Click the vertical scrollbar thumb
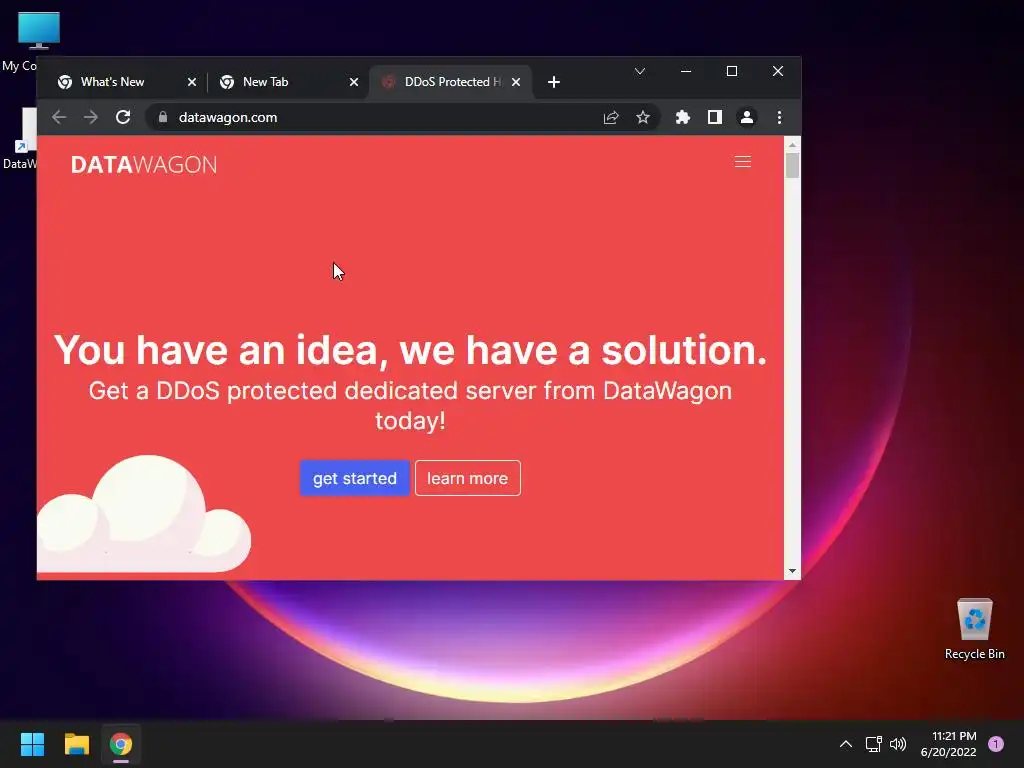The width and height of the screenshot is (1024, 768). 792,166
